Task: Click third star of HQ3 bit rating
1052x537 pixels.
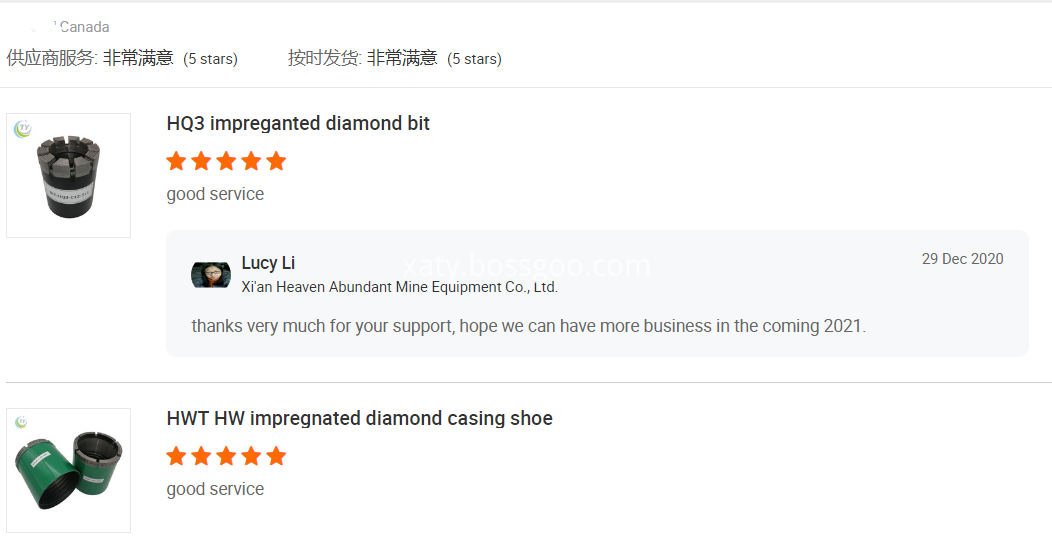Action: [x=226, y=161]
